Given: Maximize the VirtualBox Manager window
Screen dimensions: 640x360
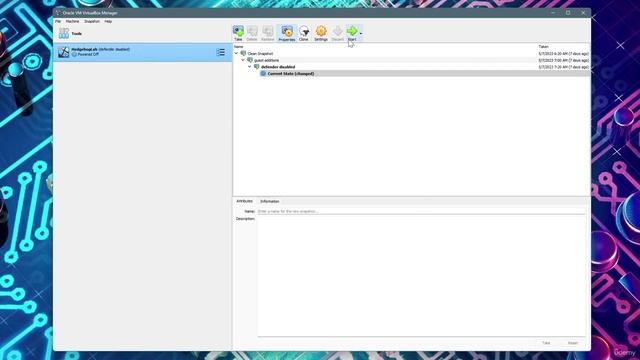Looking at the screenshot, I should click(568, 13).
